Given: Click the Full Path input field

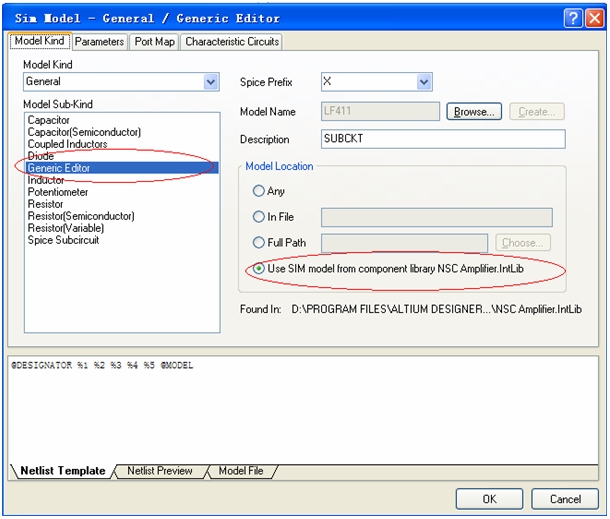Looking at the screenshot, I should pos(404,243).
